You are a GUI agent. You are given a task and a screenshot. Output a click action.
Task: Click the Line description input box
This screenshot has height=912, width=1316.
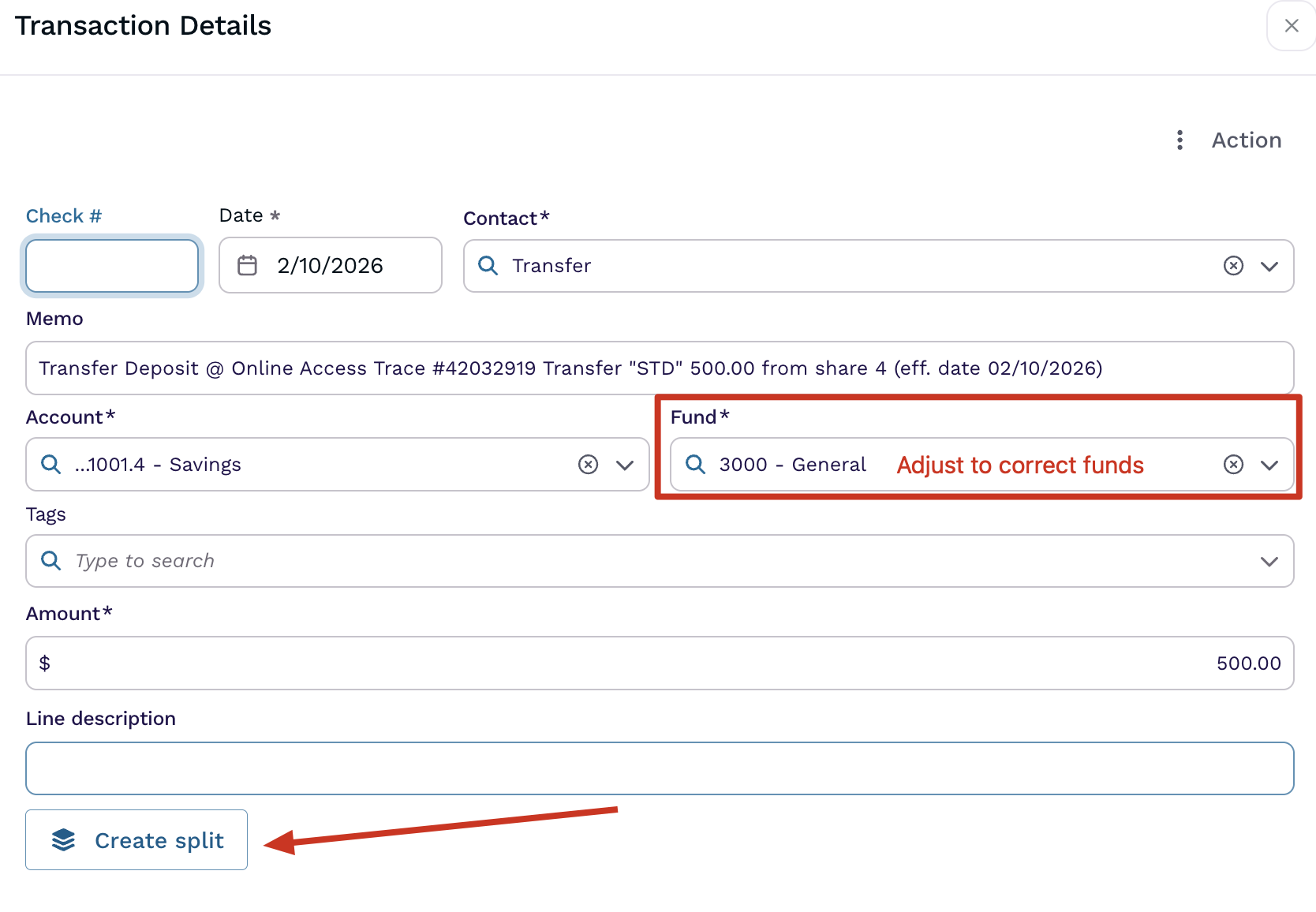click(x=660, y=768)
